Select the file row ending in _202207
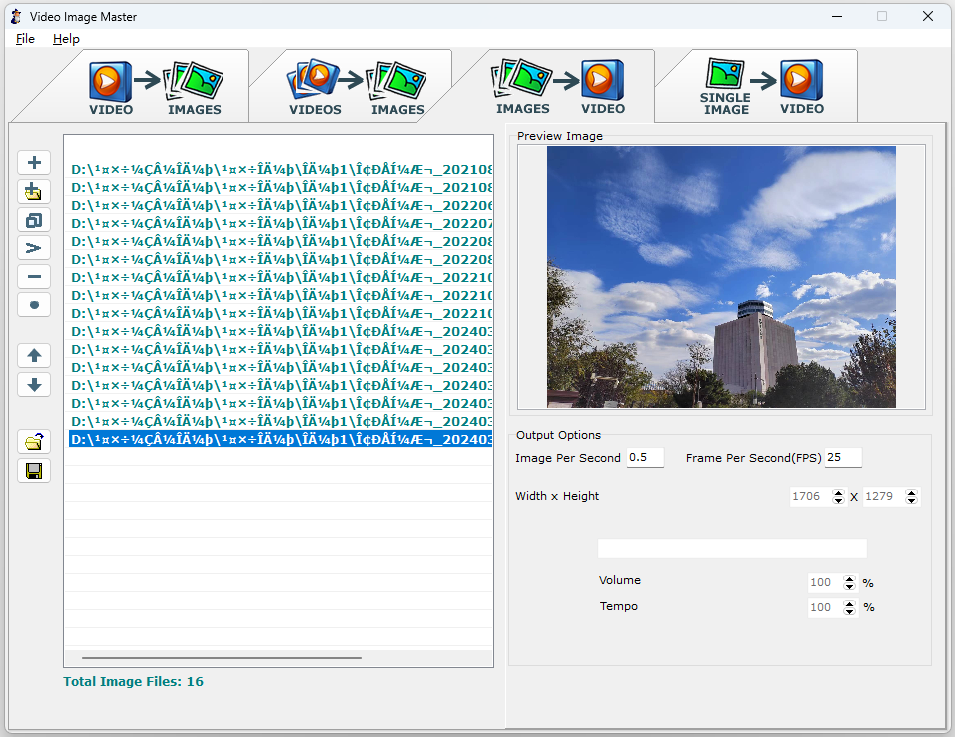This screenshot has width=955, height=737. tap(281, 224)
